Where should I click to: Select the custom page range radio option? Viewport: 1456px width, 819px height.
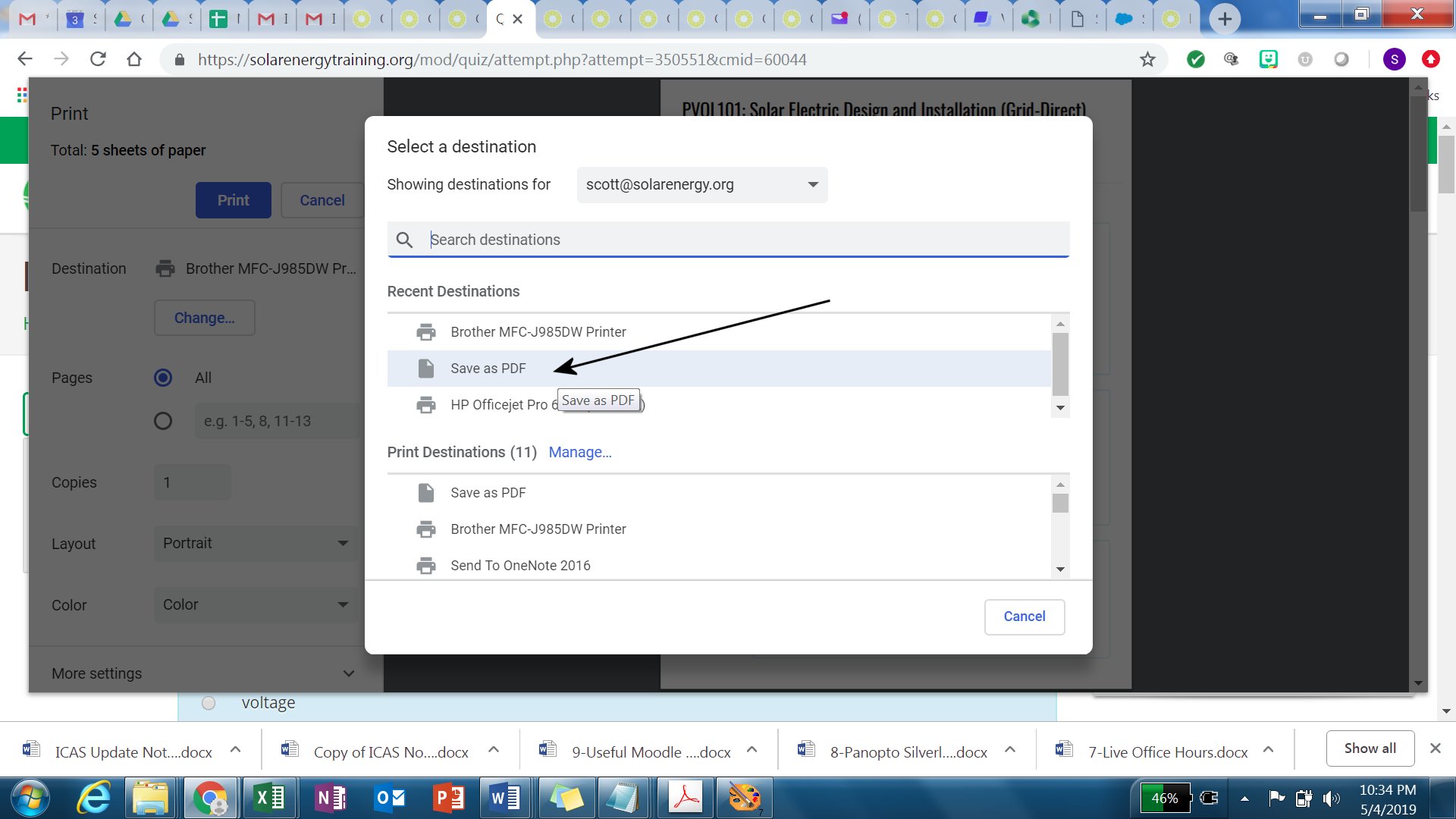tap(163, 421)
